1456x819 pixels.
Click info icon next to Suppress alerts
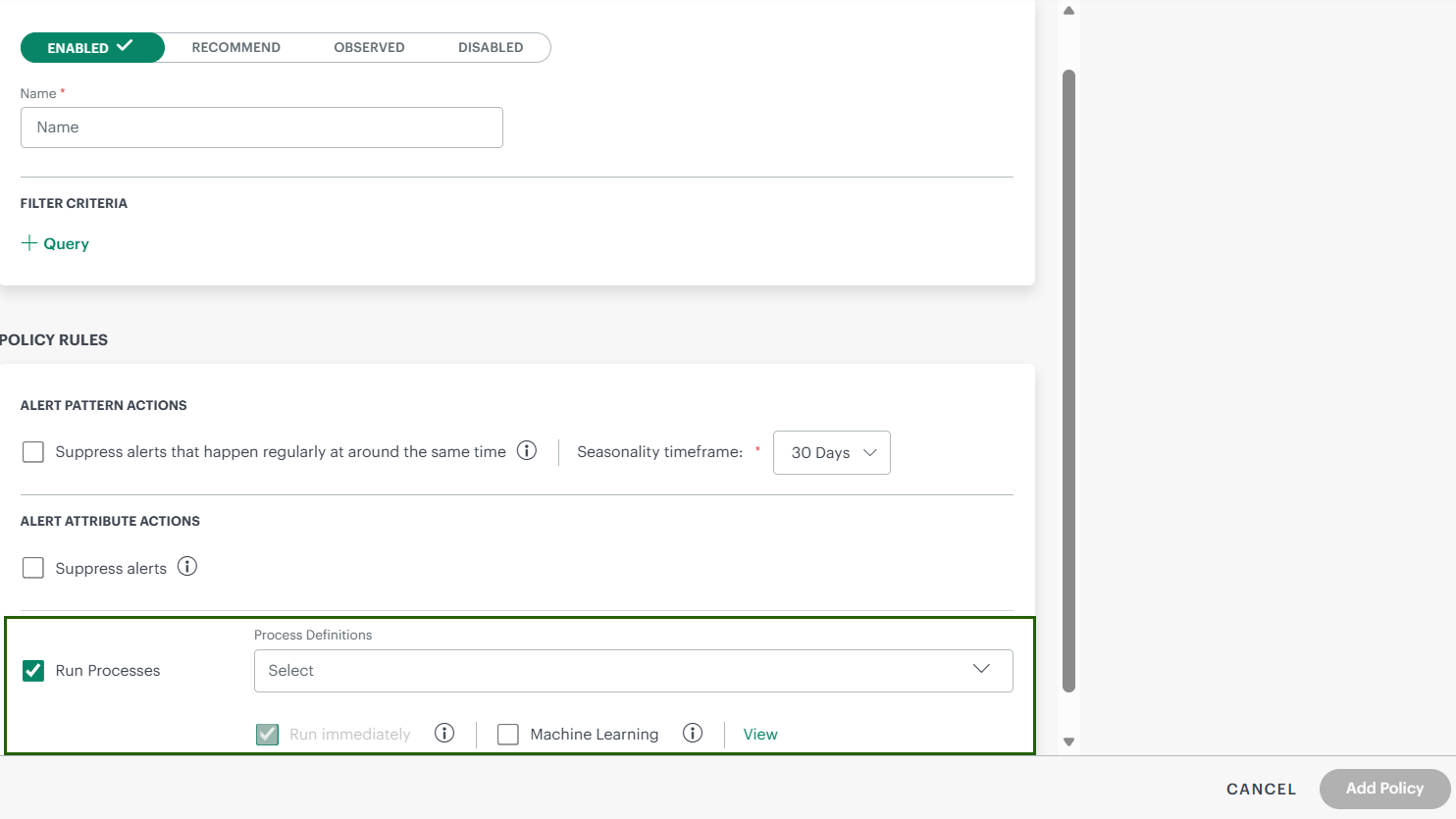pos(187,567)
